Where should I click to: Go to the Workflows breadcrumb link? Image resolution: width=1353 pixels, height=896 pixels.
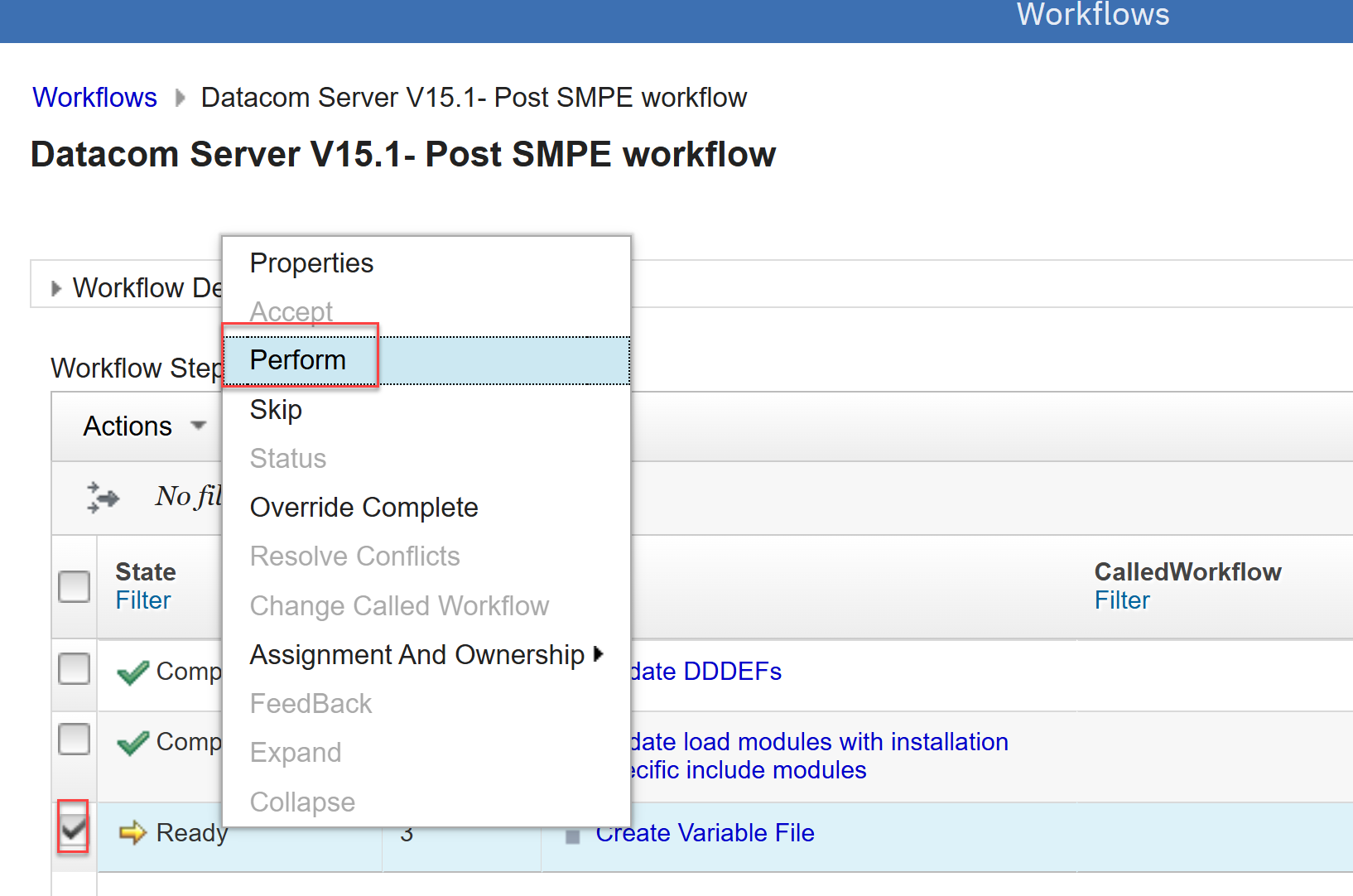pyautogui.click(x=95, y=98)
